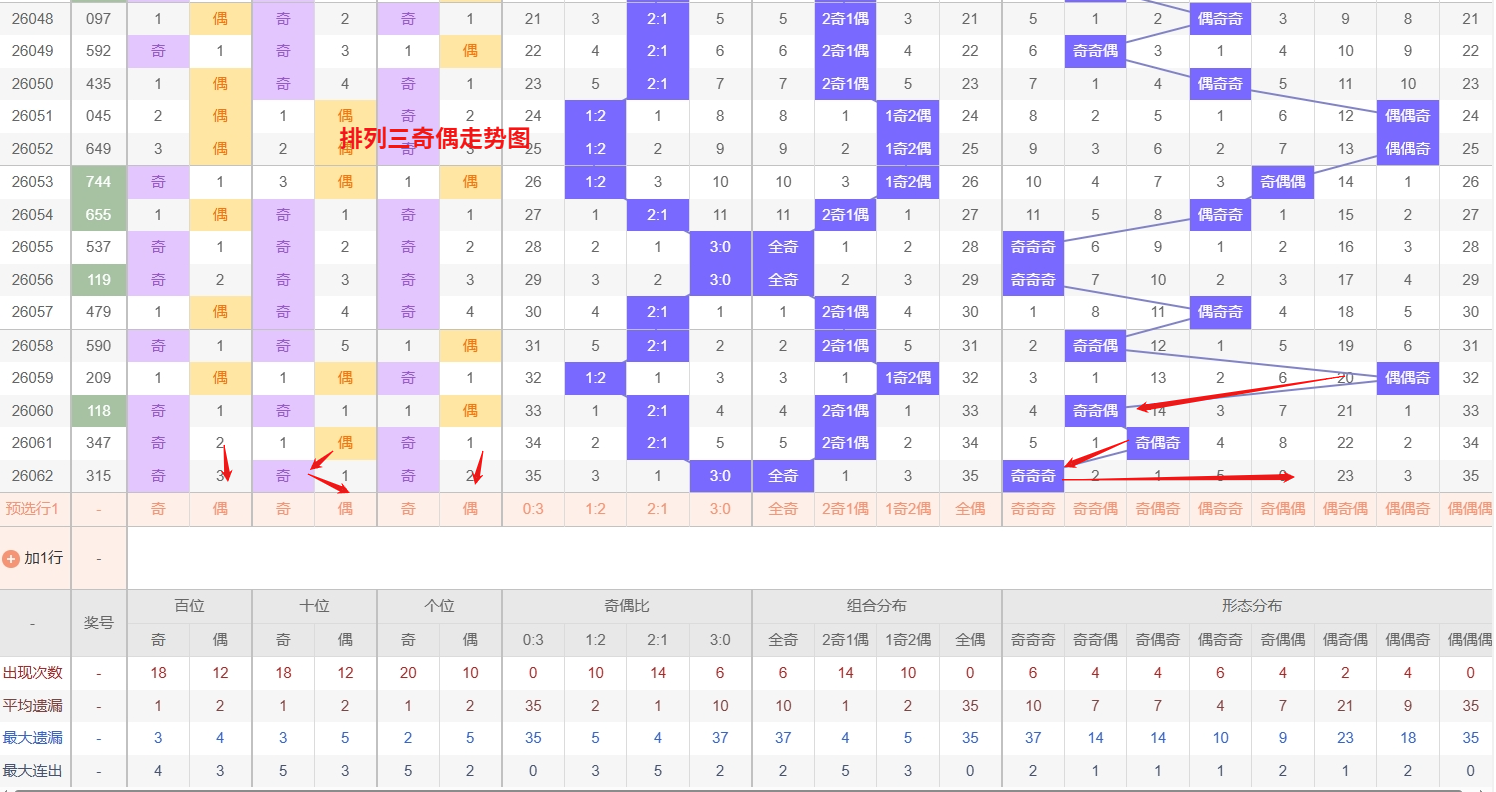Image resolution: width=1496 pixels, height=792 pixels.
Task: Toggle 偶偶奇 in the 预选行1 row
Action: tap(1407, 509)
